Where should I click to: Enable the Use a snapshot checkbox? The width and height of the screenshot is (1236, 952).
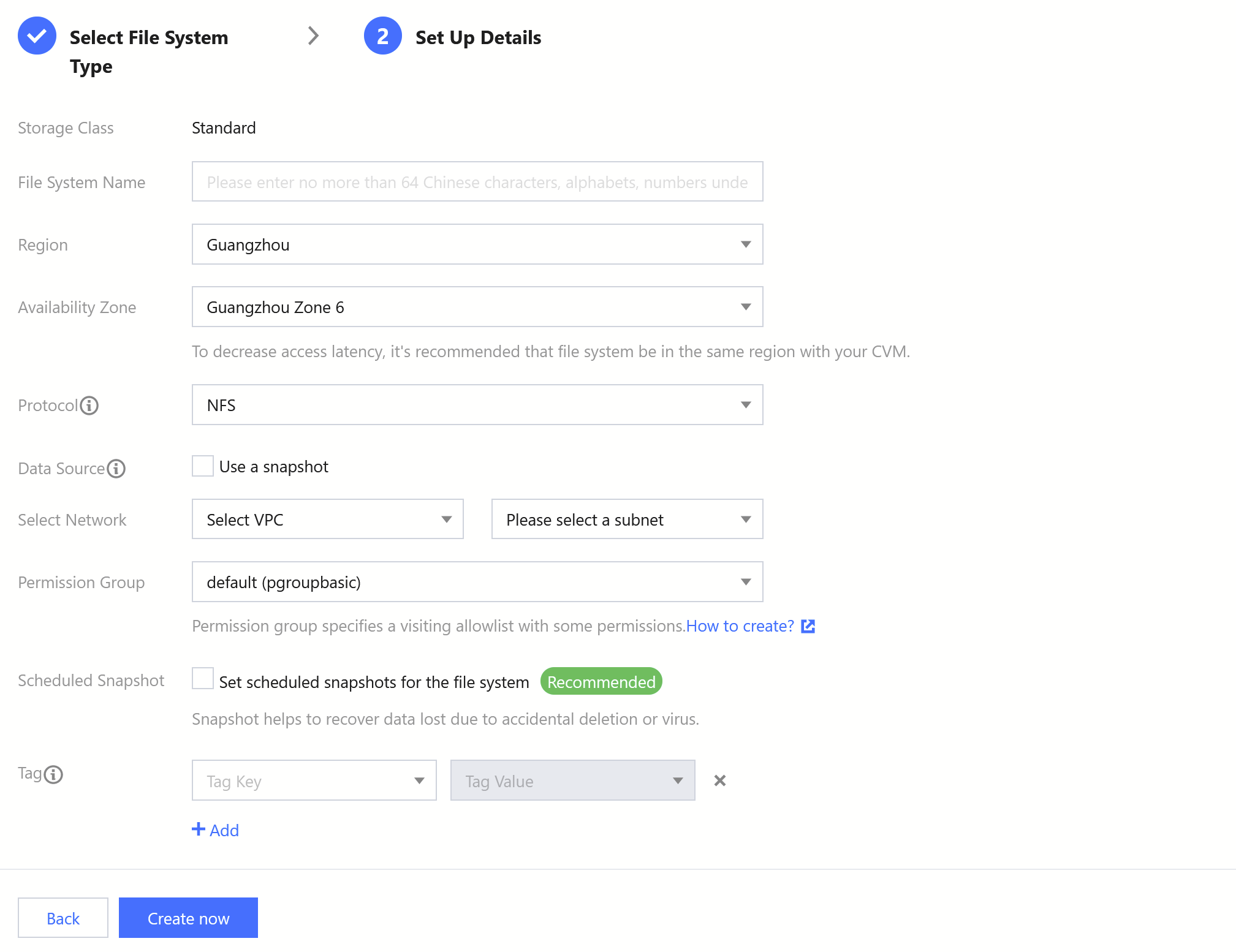coord(203,466)
